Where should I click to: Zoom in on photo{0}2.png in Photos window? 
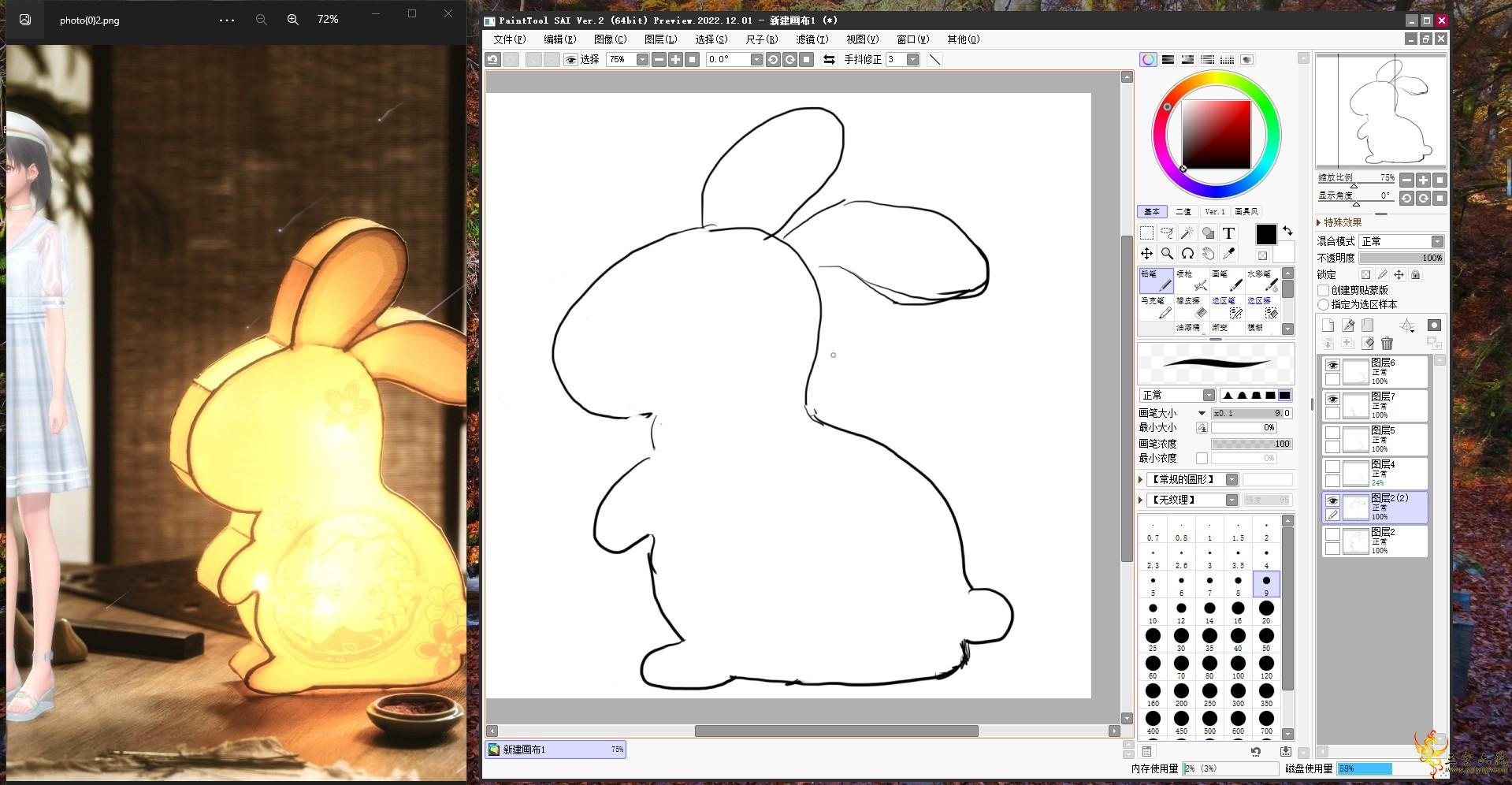coord(293,20)
